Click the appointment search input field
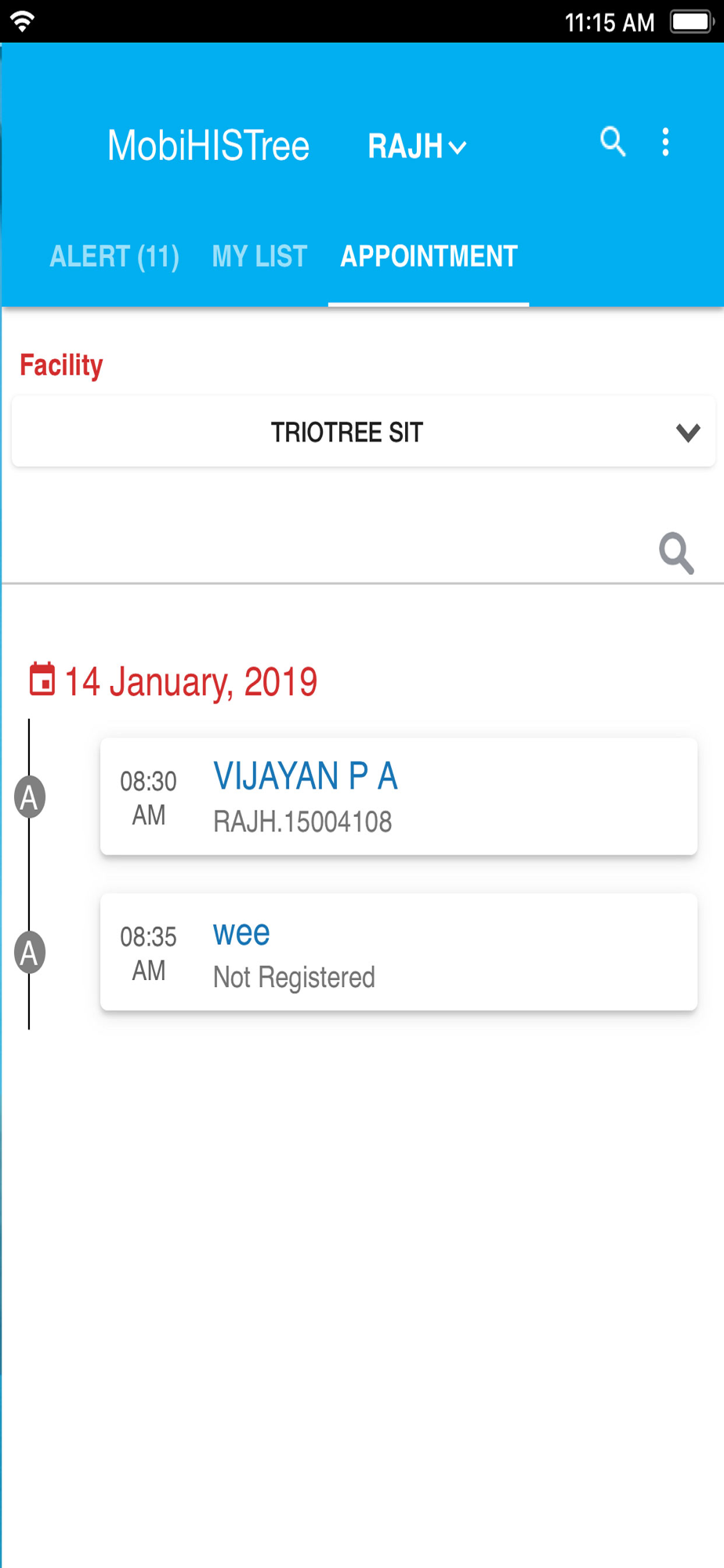Screen dimensions: 724x1568 [329, 554]
